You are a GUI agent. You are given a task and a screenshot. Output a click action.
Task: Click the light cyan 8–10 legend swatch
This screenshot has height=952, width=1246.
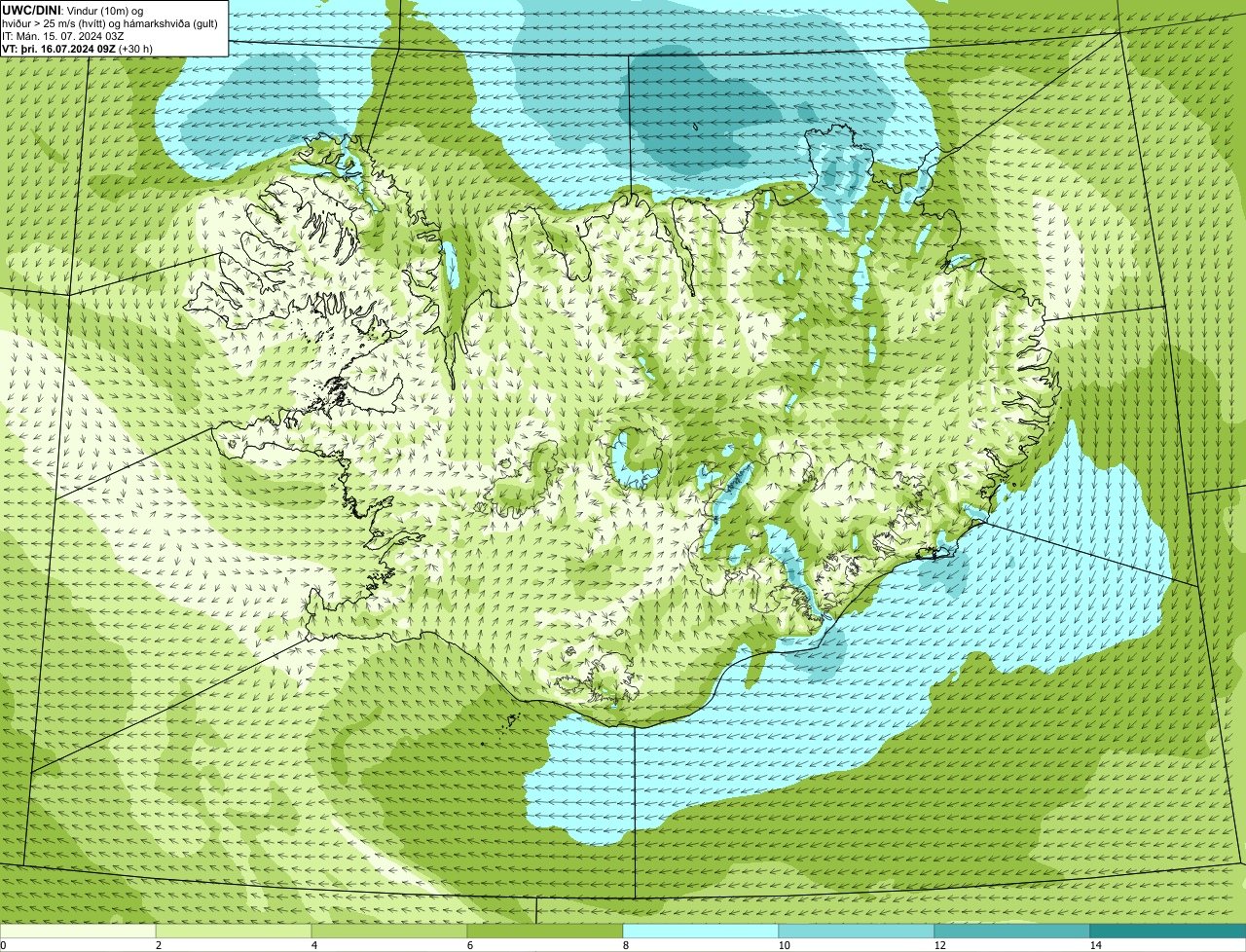pos(701,932)
